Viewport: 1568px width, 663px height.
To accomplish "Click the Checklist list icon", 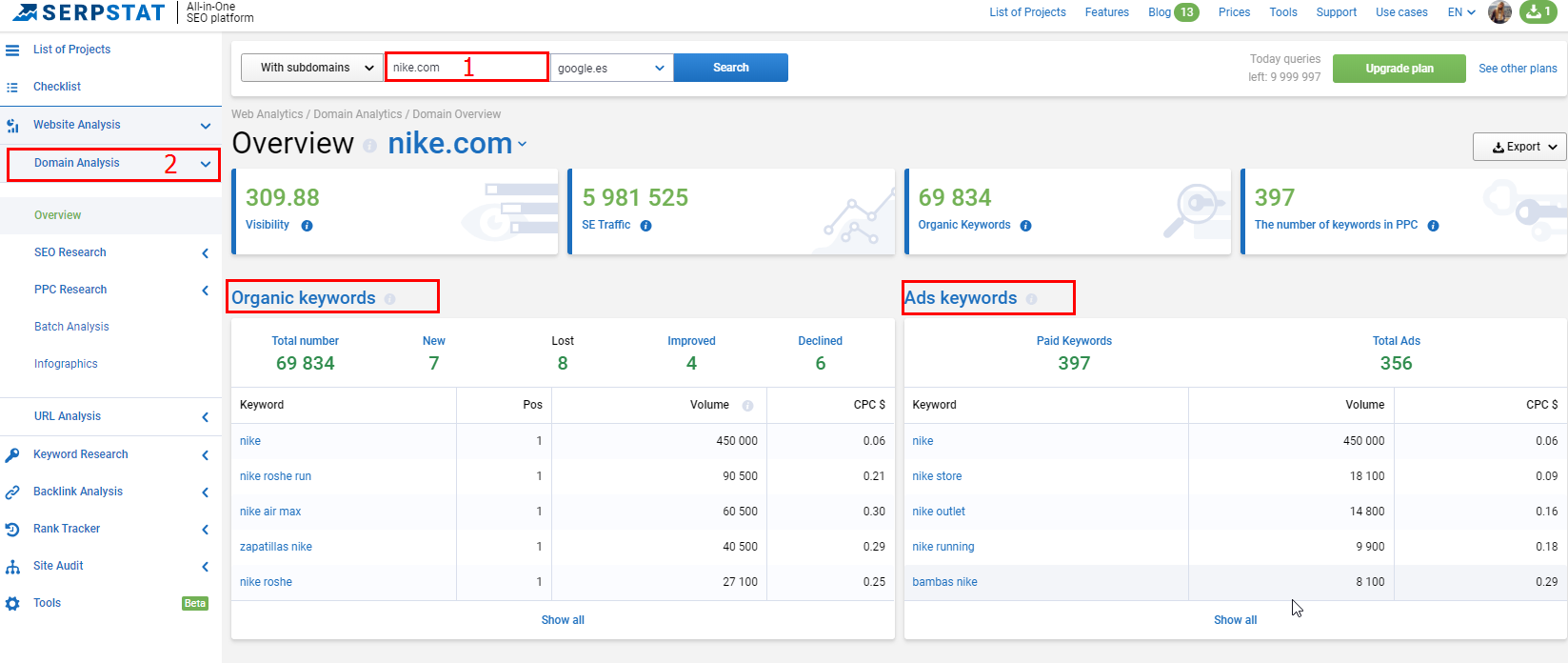I will [x=12, y=87].
